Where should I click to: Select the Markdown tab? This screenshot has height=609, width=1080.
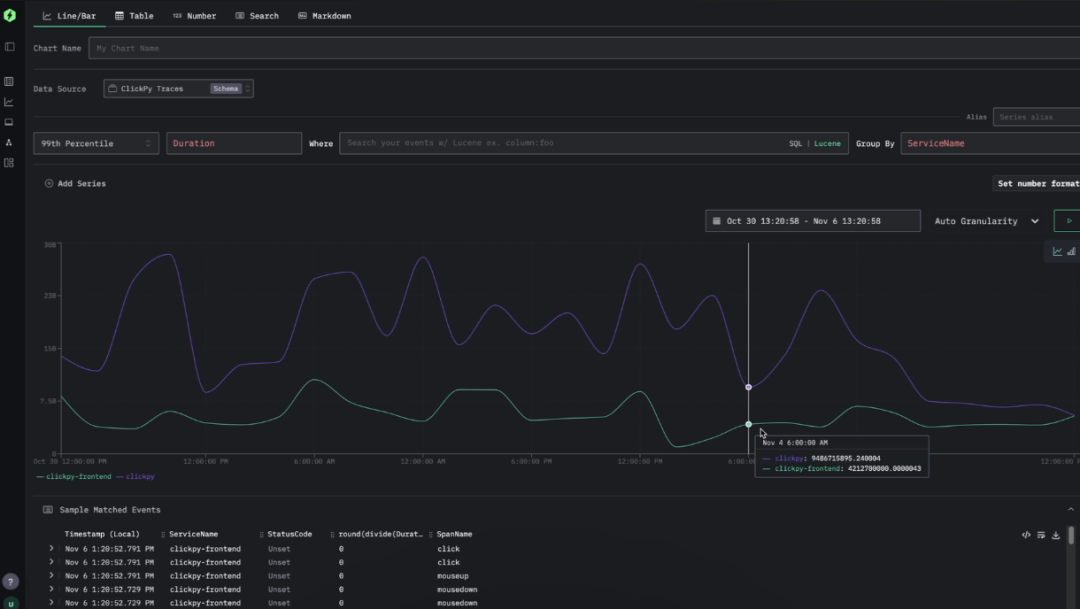click(324, 15)
